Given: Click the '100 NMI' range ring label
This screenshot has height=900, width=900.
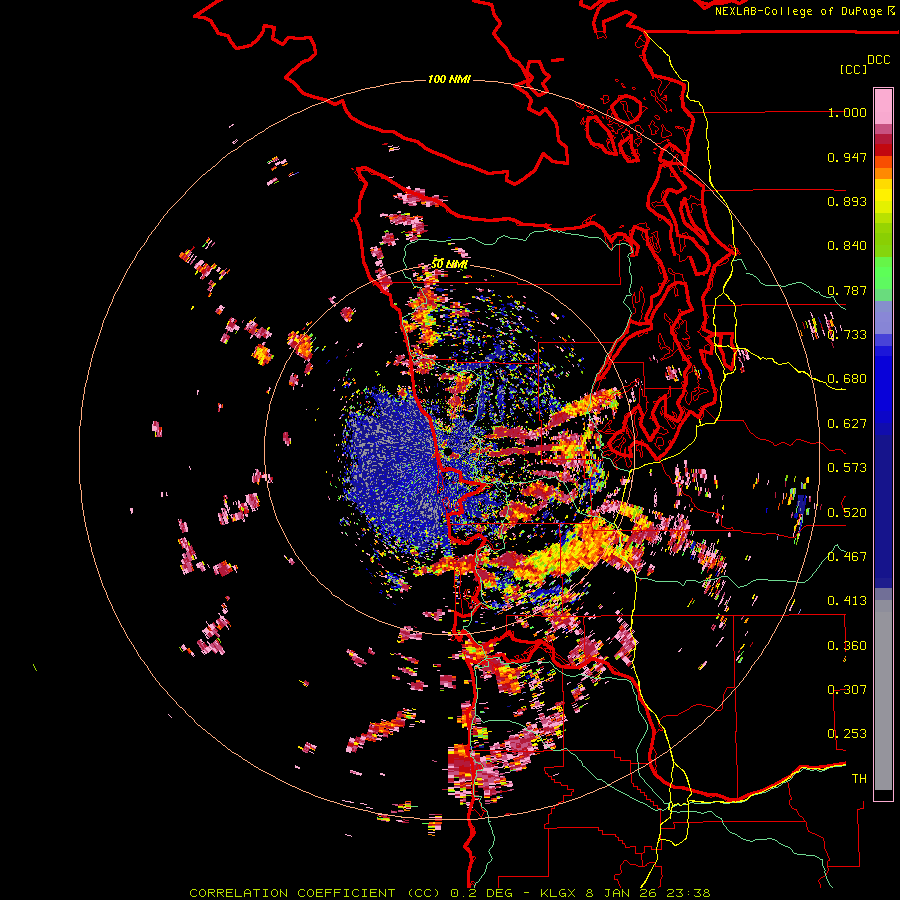Looking at the screenshot, I should (x=449, y=79).
